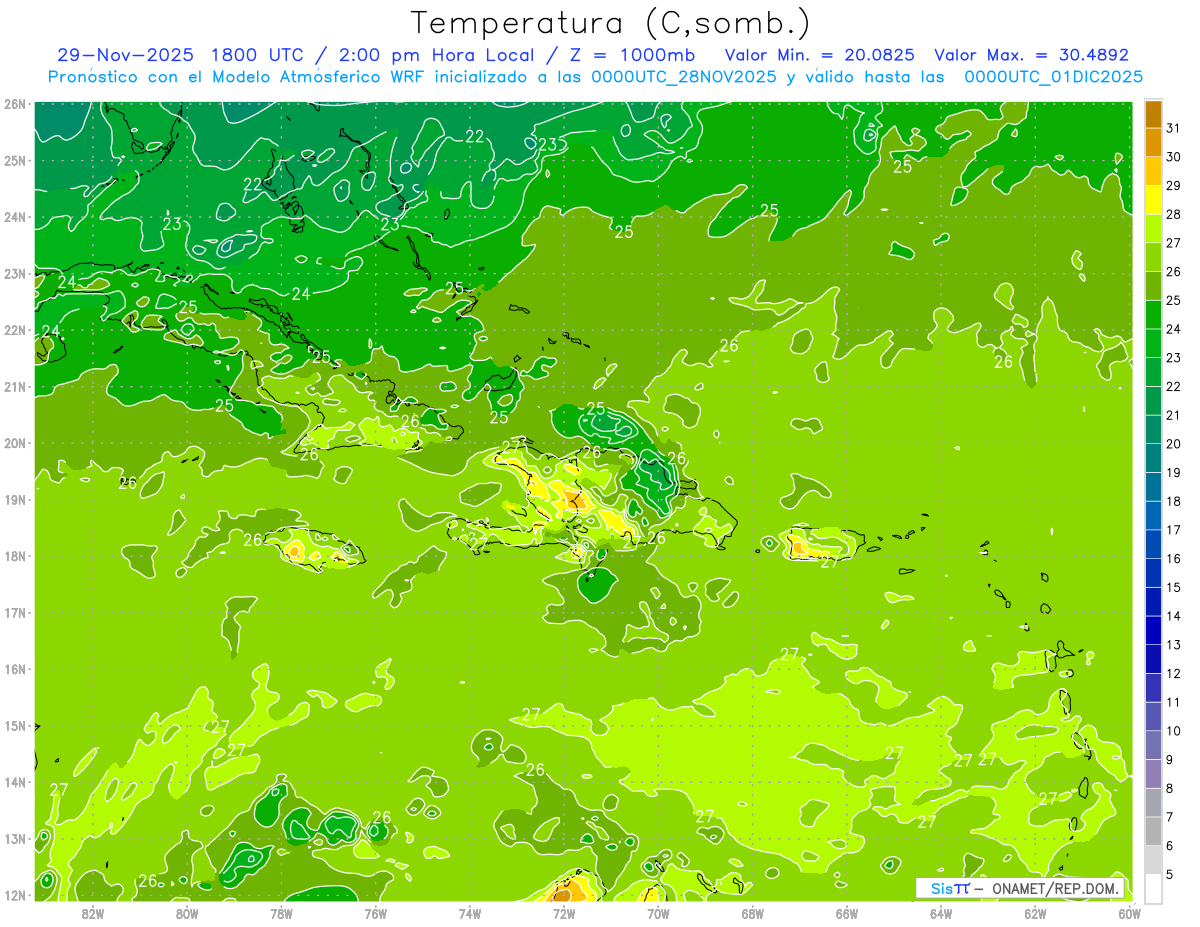Click the '1800 UTC' time text
The image size is (1200, 927).
(x=258, y=55)
